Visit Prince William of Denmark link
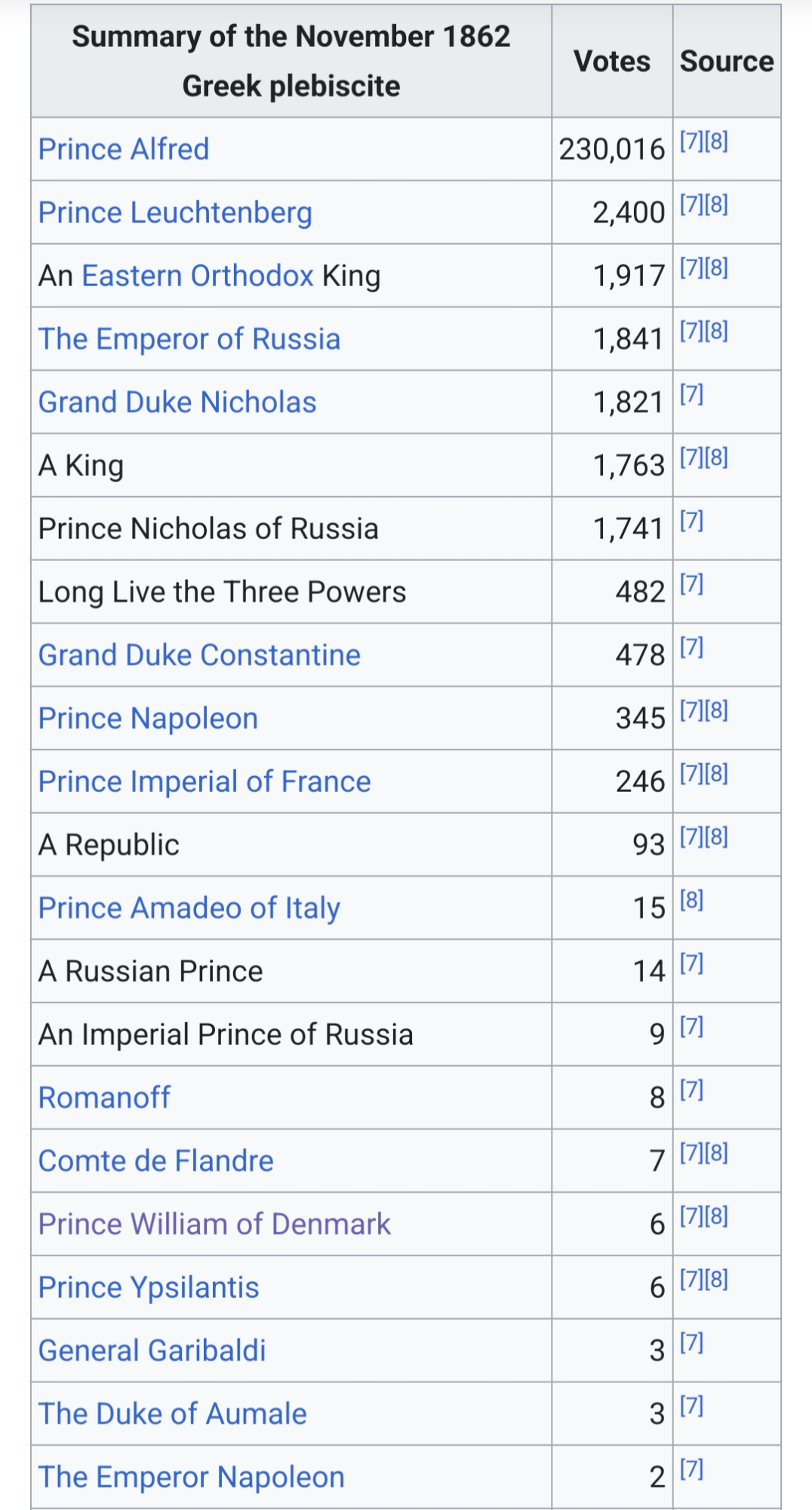 214,1225
